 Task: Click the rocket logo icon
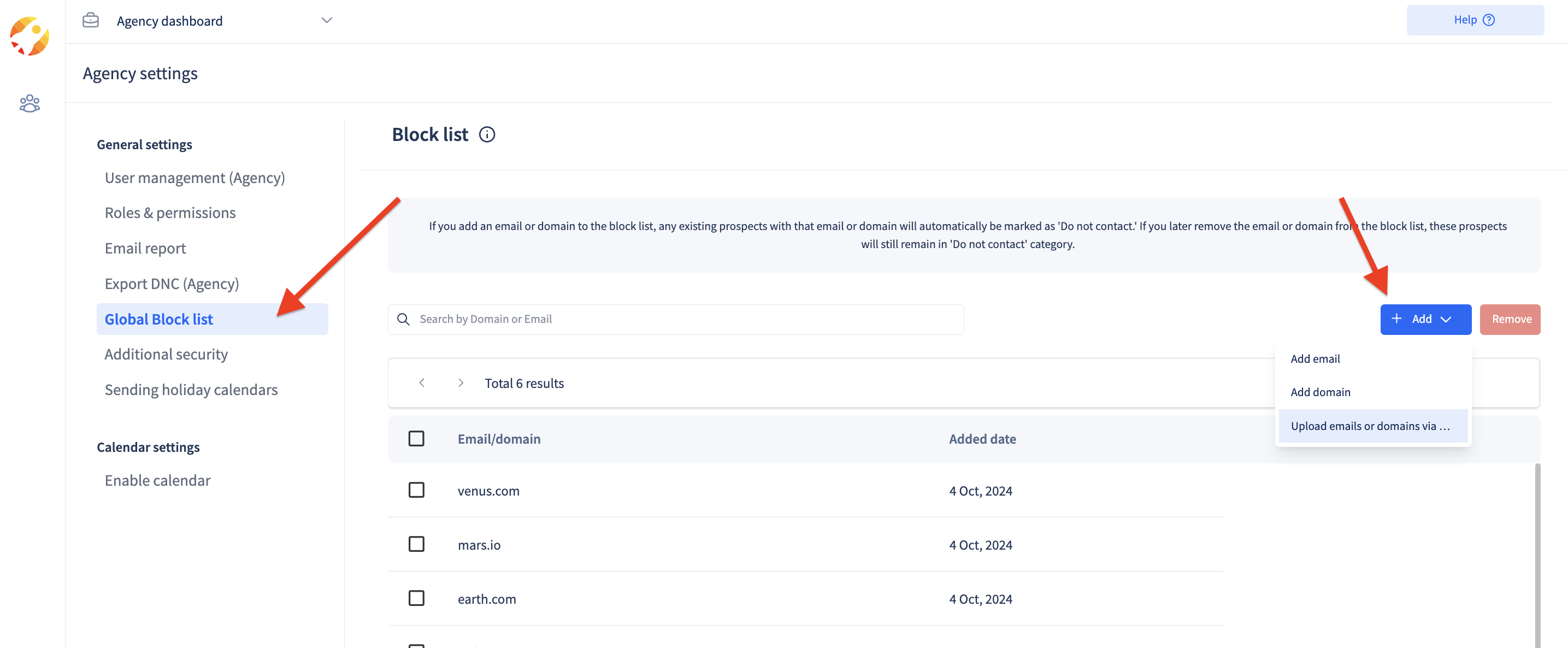click(29, 36)
